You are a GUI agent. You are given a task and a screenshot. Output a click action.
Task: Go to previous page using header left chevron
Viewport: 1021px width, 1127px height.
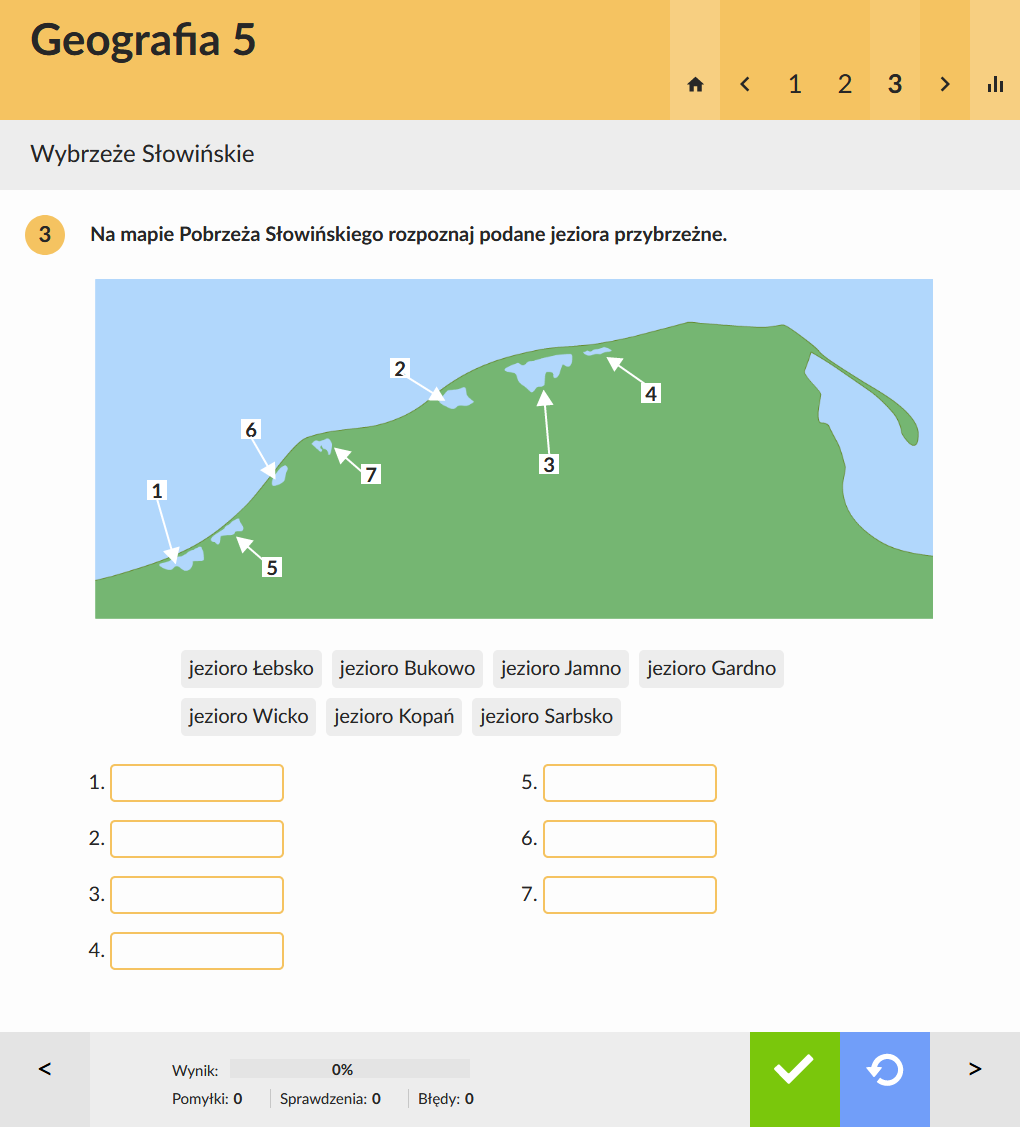point(745,85)
